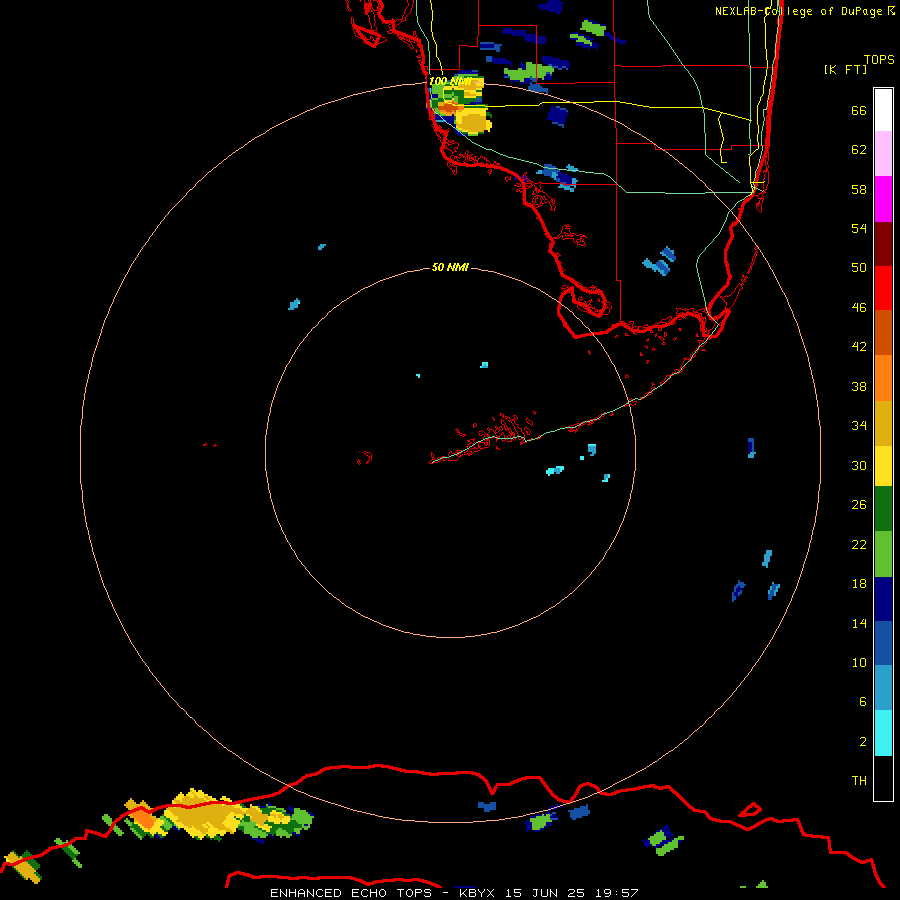Click the TOPS legend title
The height and width of the screenshot is (900, 900).
879,59
